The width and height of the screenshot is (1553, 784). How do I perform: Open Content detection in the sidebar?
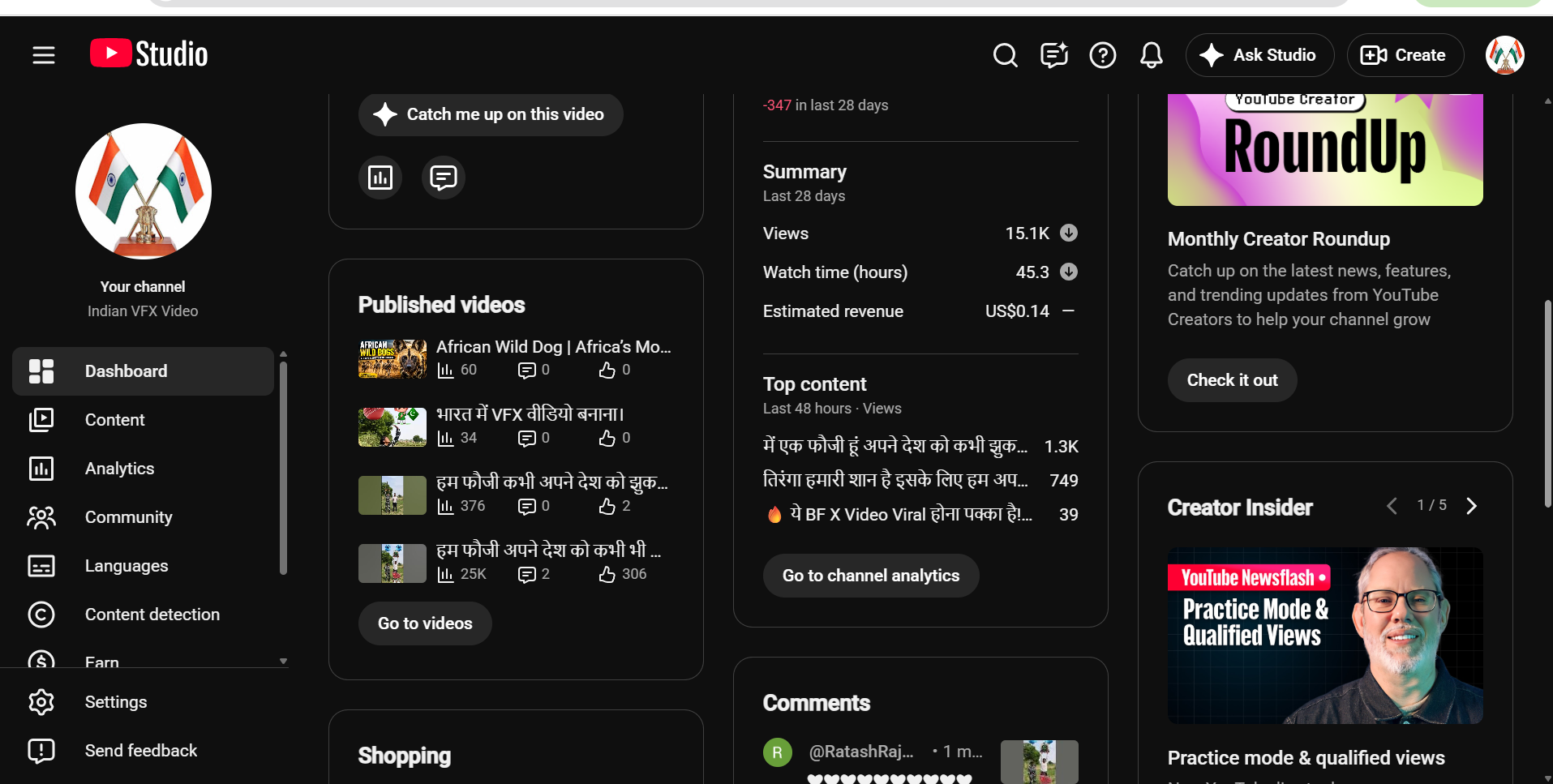coord(143,615)
